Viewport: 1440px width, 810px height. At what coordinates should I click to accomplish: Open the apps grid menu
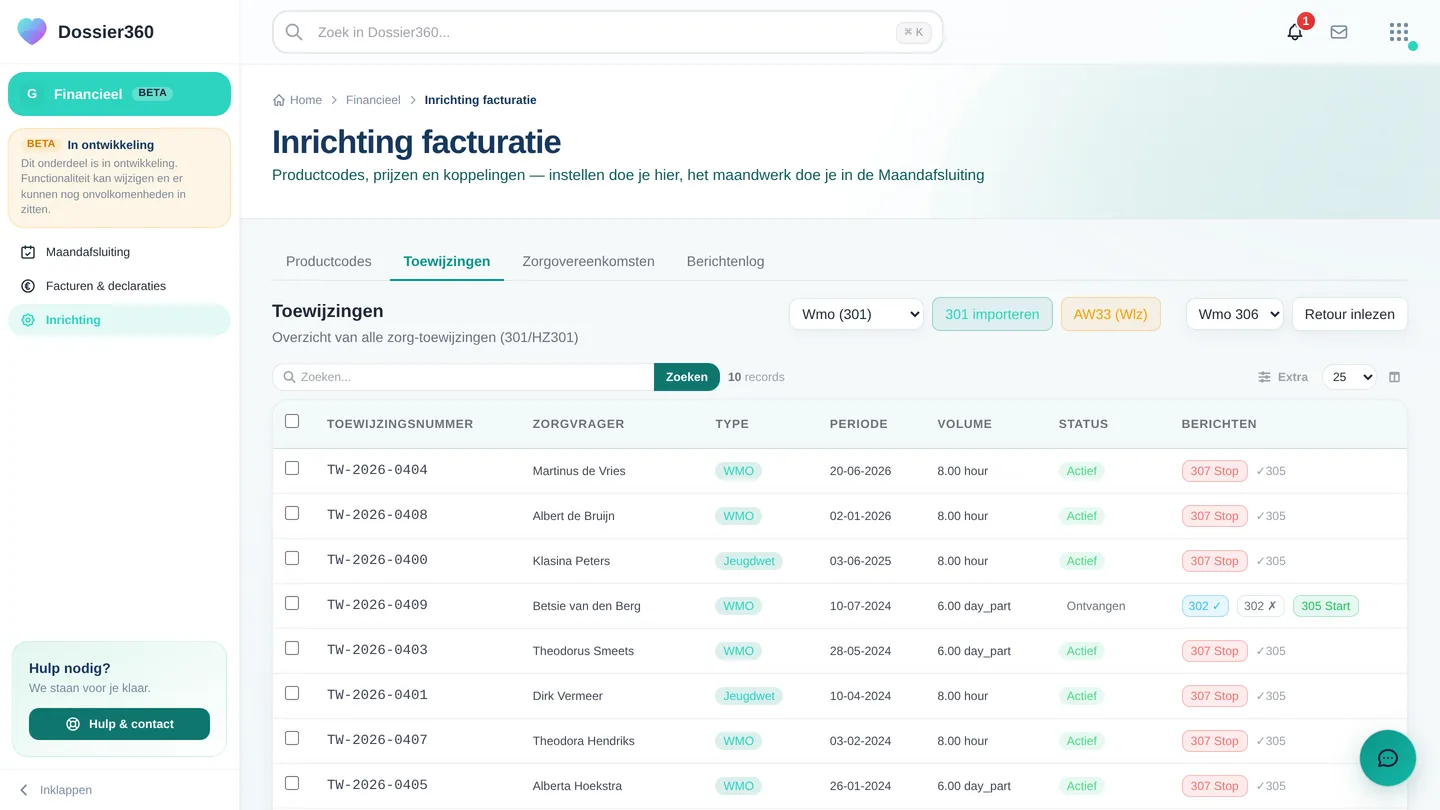[1399, 32]
